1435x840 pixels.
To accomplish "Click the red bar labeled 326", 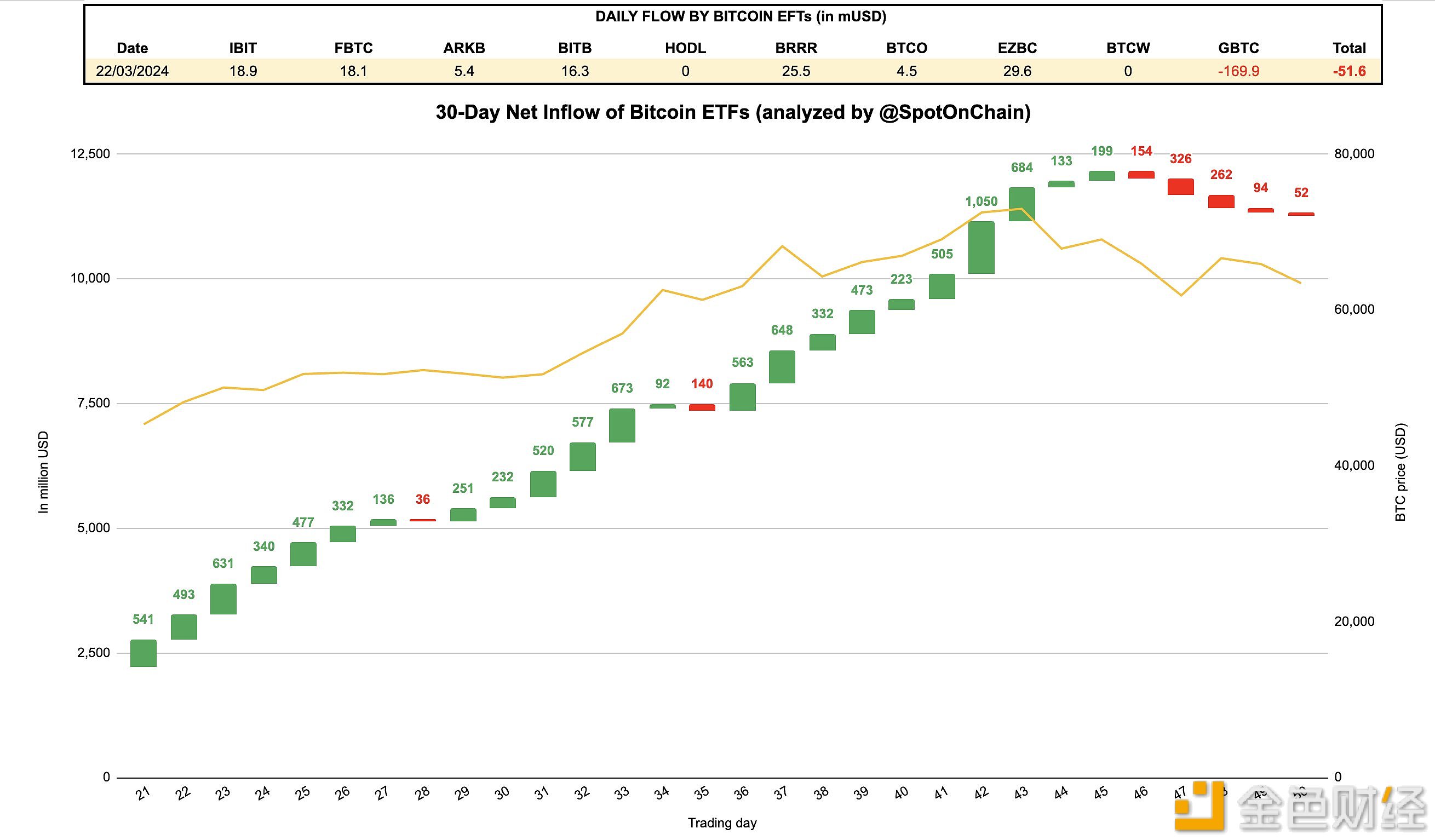I will (1180, 187).
